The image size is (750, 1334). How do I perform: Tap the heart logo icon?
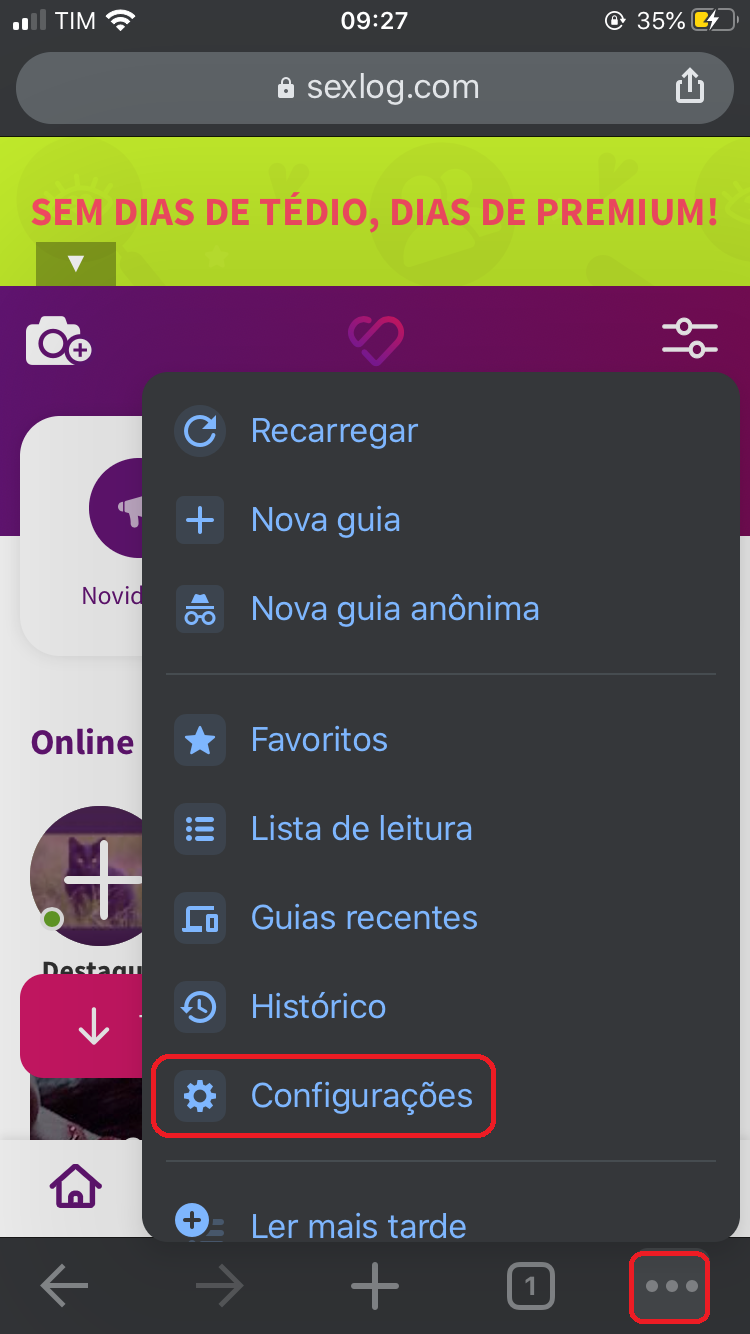[376, 341]
